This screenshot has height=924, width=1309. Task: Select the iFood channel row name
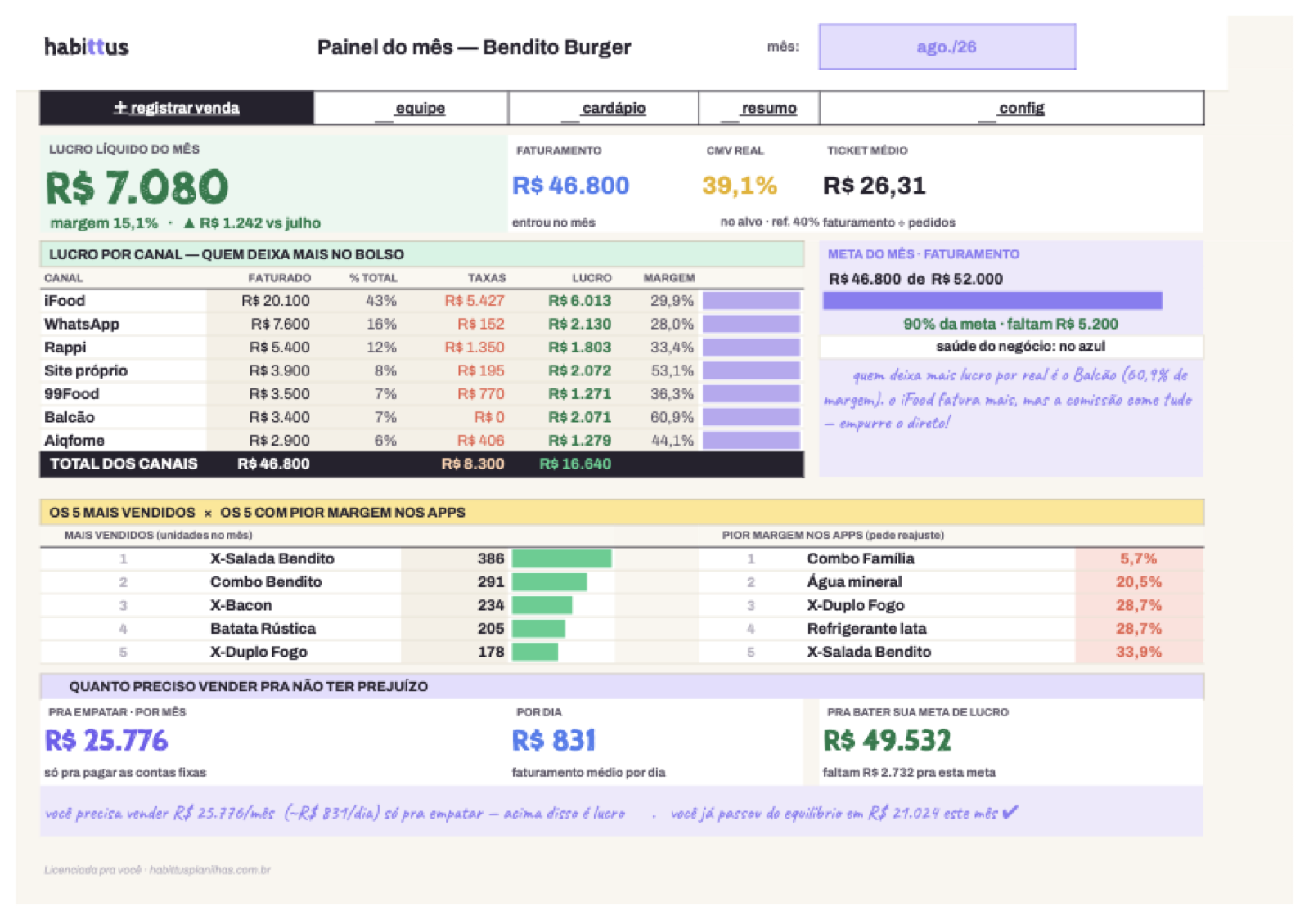click(65, 301)
